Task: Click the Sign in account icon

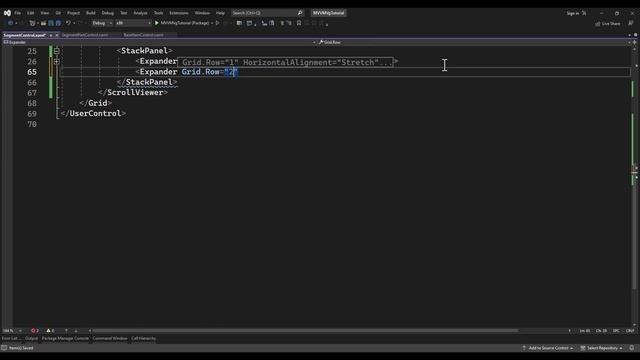Action: click(584, 13)
